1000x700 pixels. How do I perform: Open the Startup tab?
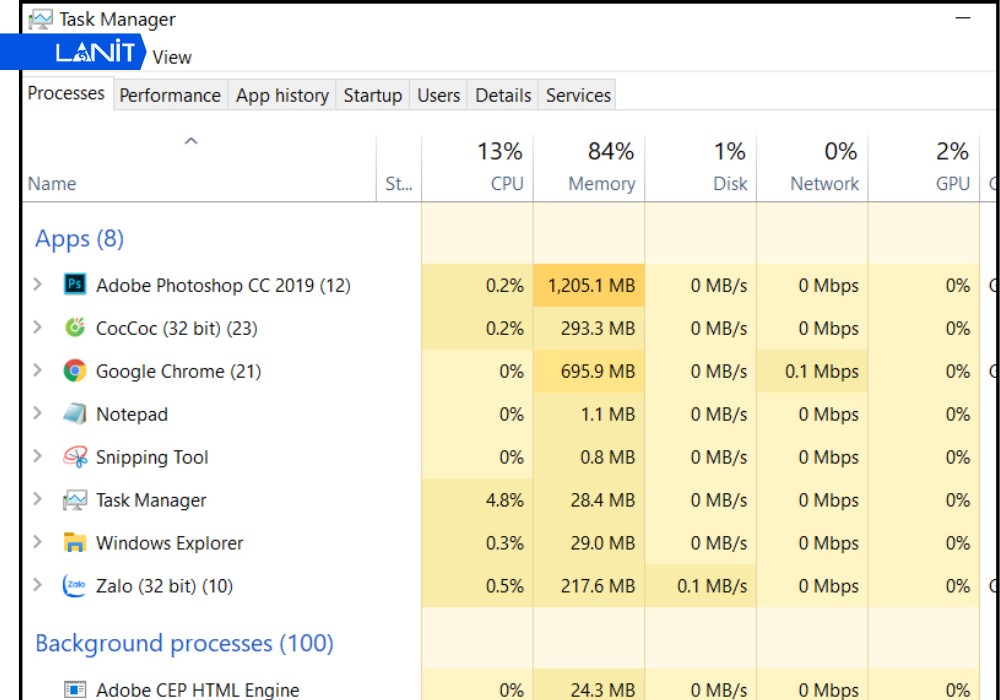[373, 95]
